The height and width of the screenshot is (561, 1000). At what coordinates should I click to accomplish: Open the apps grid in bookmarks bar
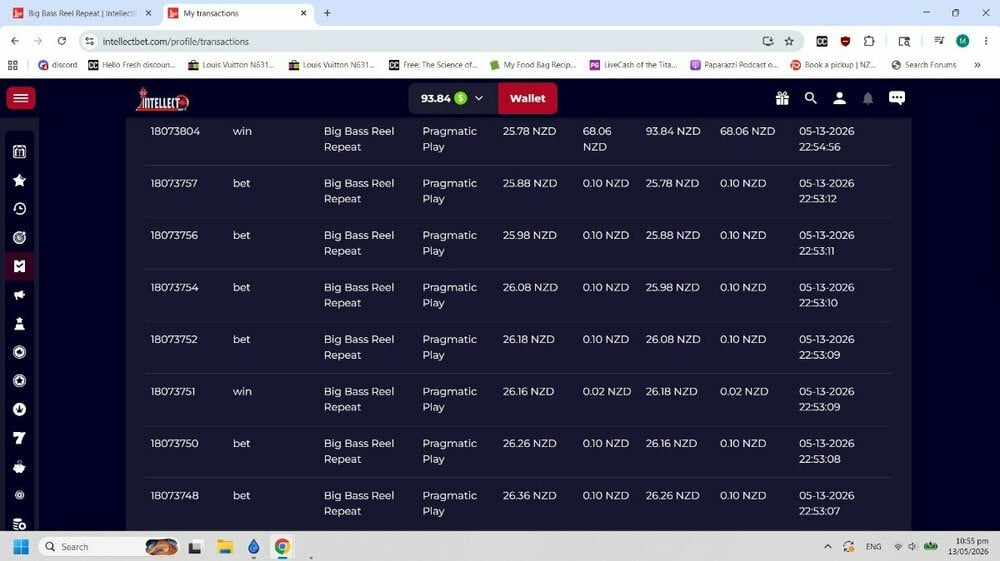[13, 65]
